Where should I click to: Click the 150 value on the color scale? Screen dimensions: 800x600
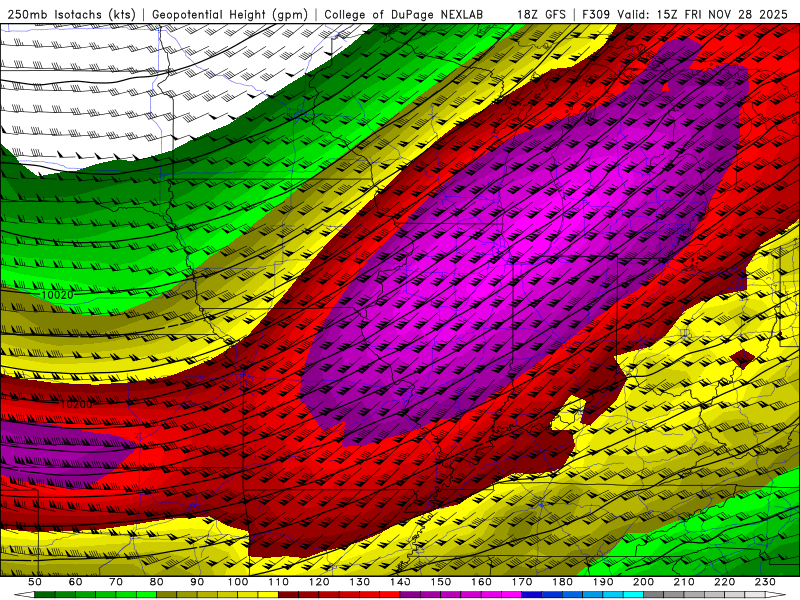(x=441, y=582)
